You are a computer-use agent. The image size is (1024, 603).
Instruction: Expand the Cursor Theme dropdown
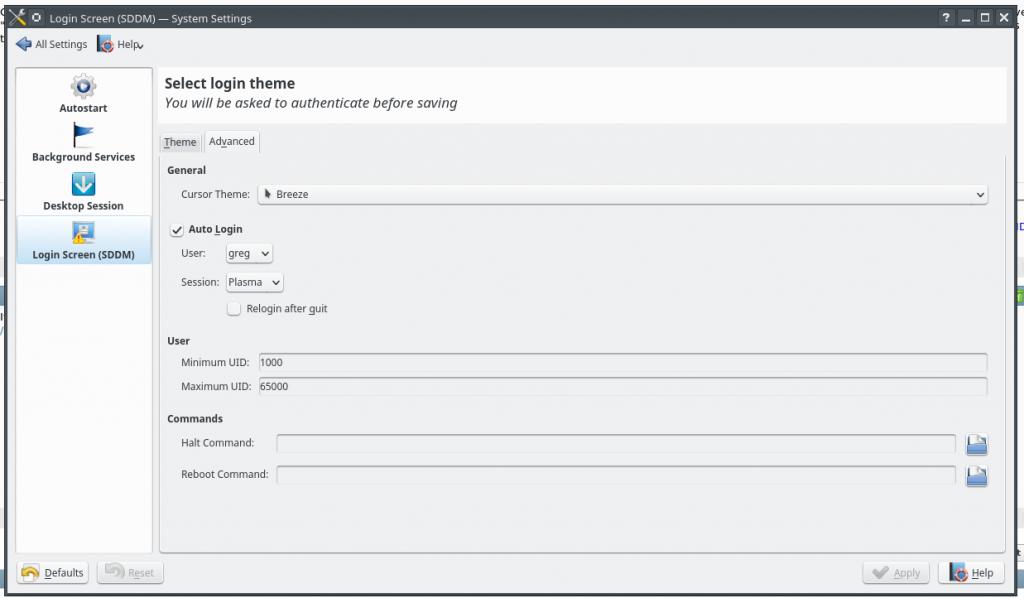coord(622,195)
